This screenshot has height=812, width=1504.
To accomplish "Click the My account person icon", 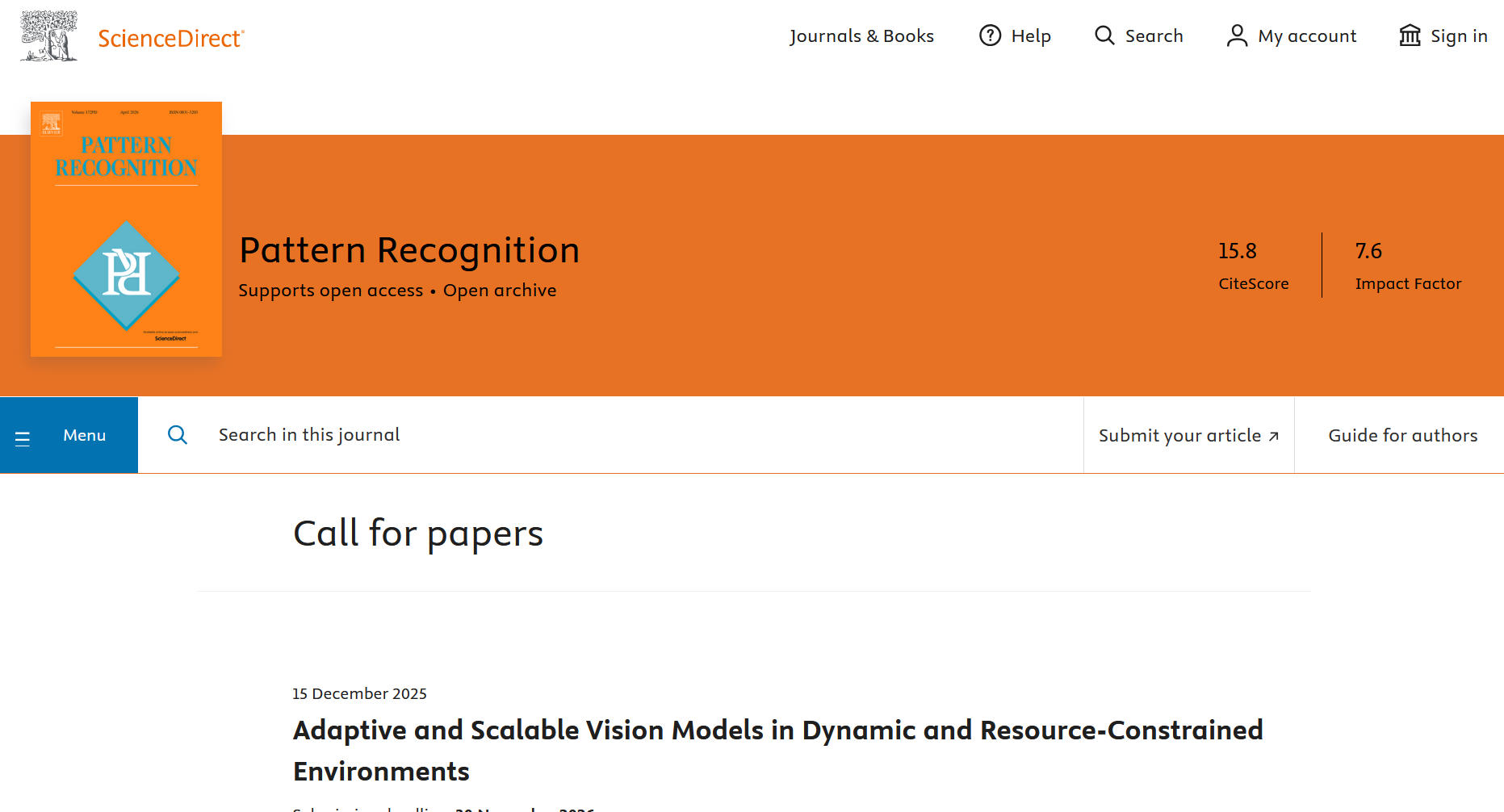I will coord(1237,36).
